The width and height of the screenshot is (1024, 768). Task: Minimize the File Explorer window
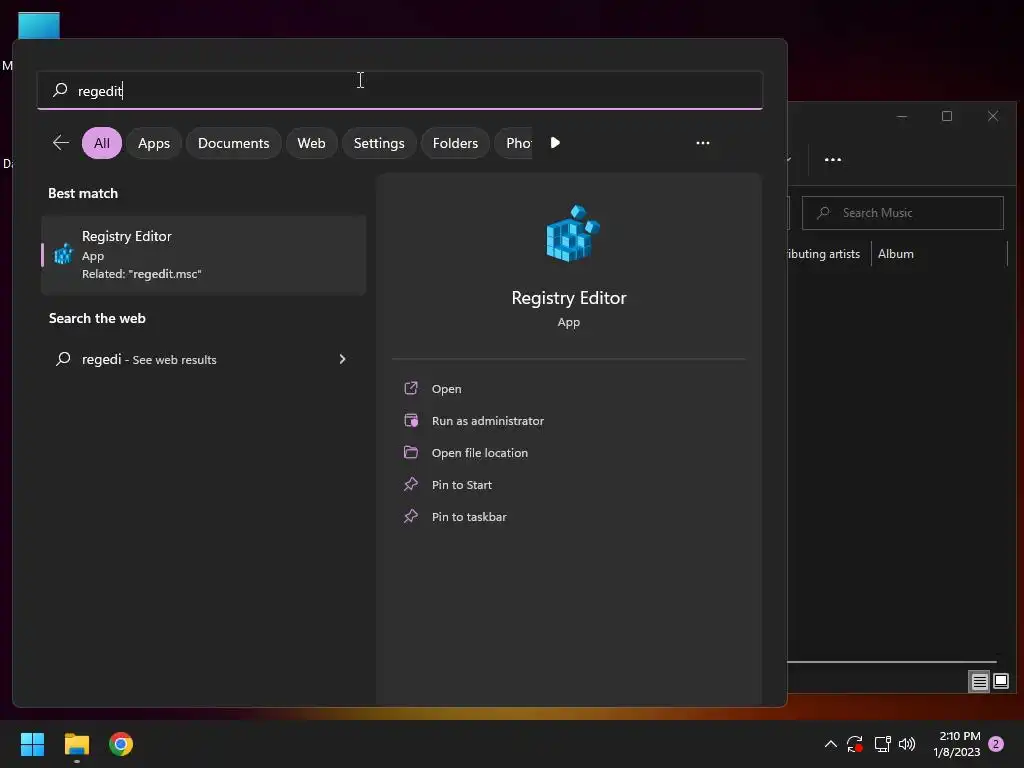[x=902, y=116]
